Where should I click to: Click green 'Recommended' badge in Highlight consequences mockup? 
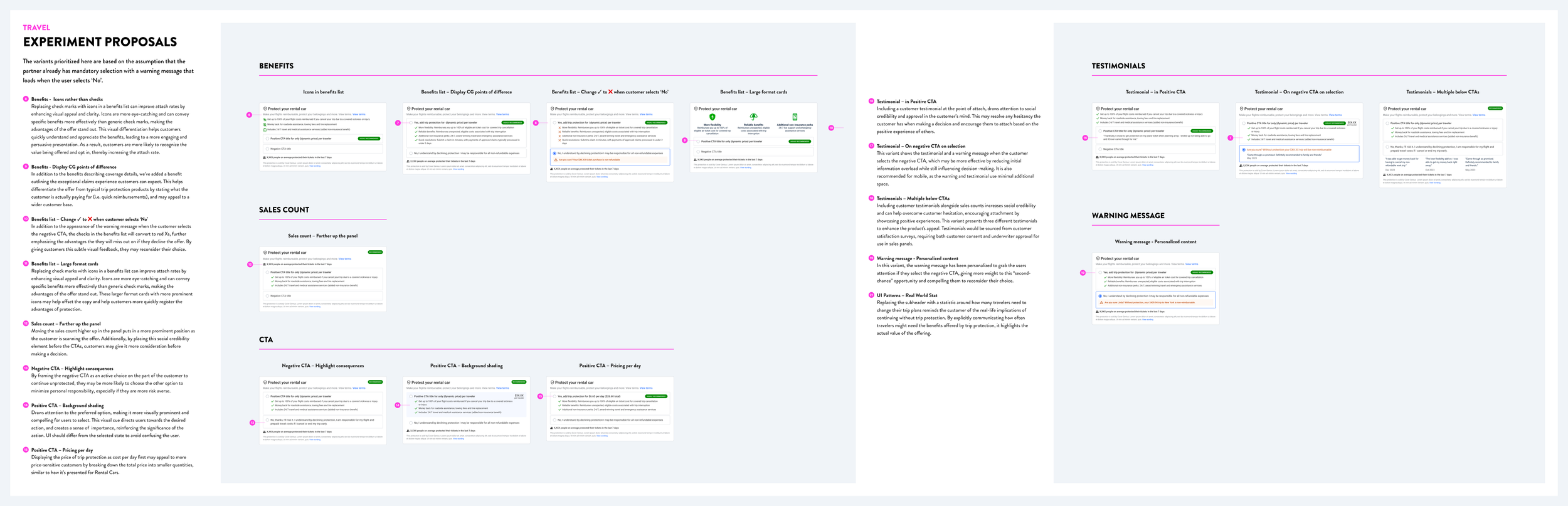click(x=375, y=382)
